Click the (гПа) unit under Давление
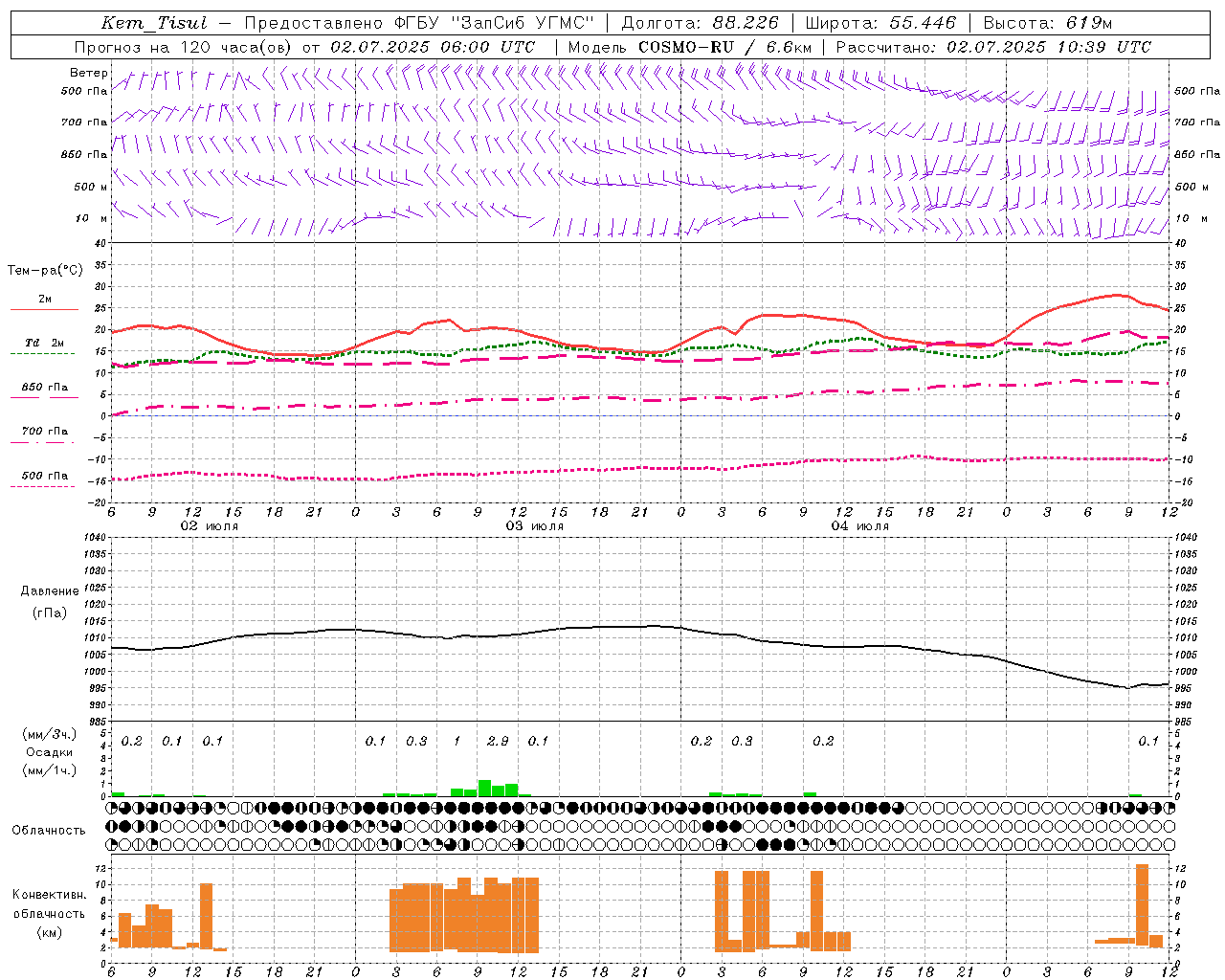 (x=50, y=612)
